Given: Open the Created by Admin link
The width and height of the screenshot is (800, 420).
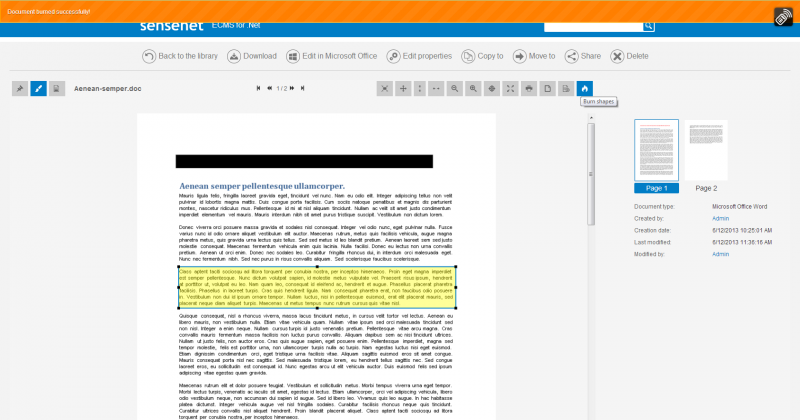Looking at the screenshot, I should point(720,218).
